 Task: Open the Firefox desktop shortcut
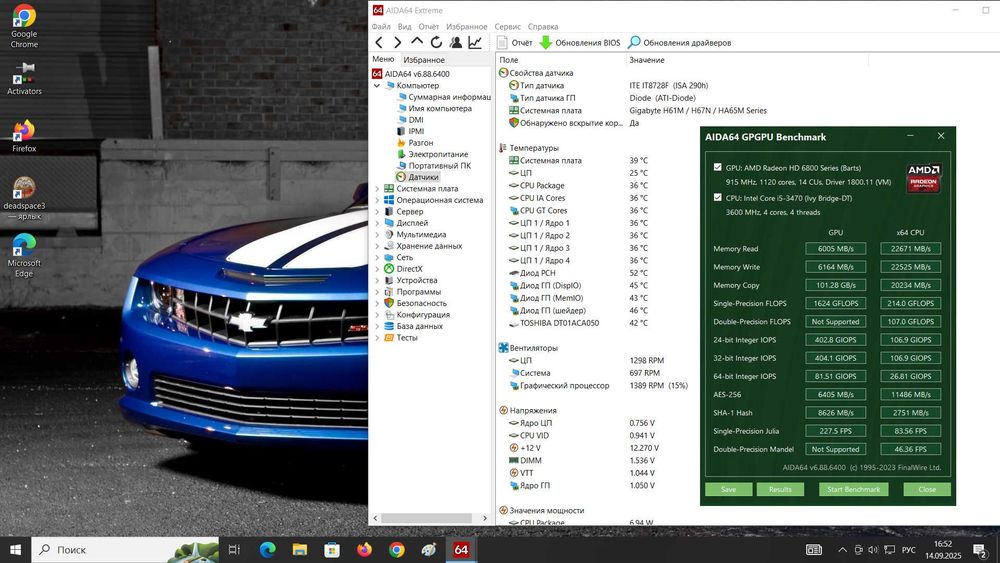point(24,136)
